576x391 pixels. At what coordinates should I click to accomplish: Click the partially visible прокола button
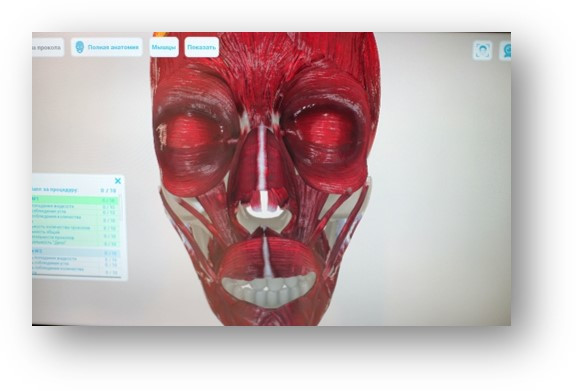click(x=48, y=47)
